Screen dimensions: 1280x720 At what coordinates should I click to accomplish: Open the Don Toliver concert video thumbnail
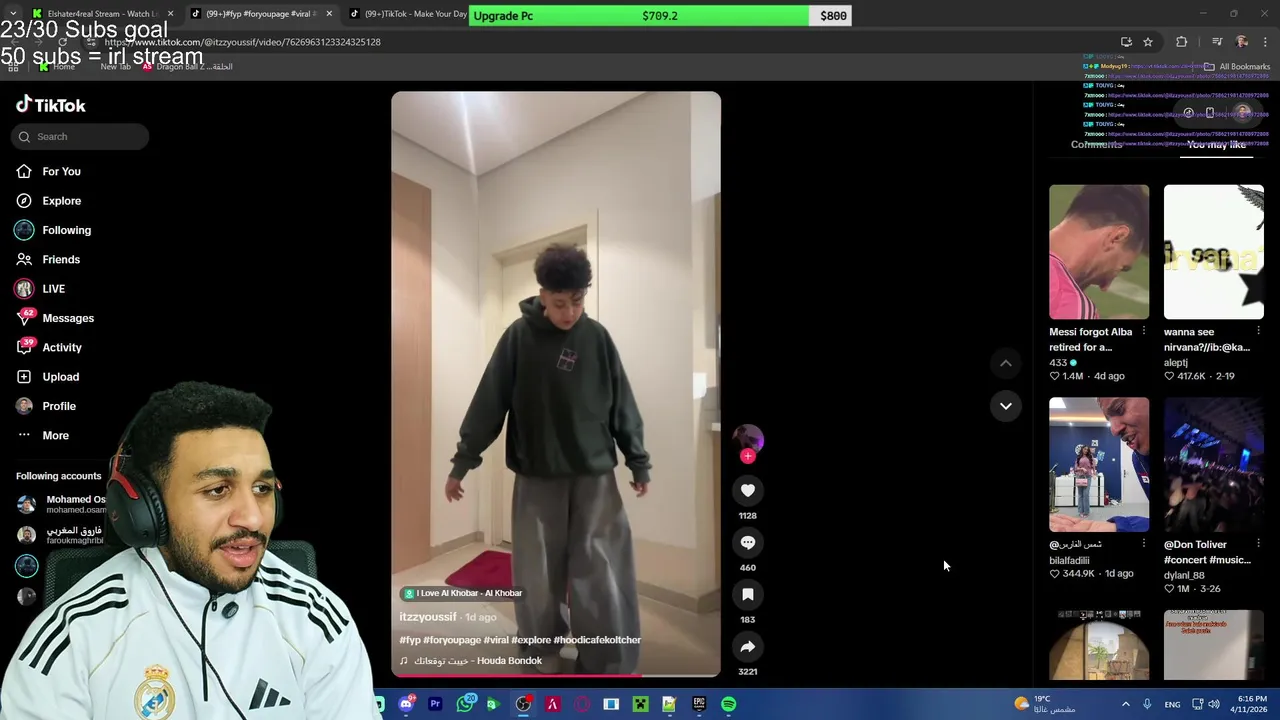pos(1214,465)
